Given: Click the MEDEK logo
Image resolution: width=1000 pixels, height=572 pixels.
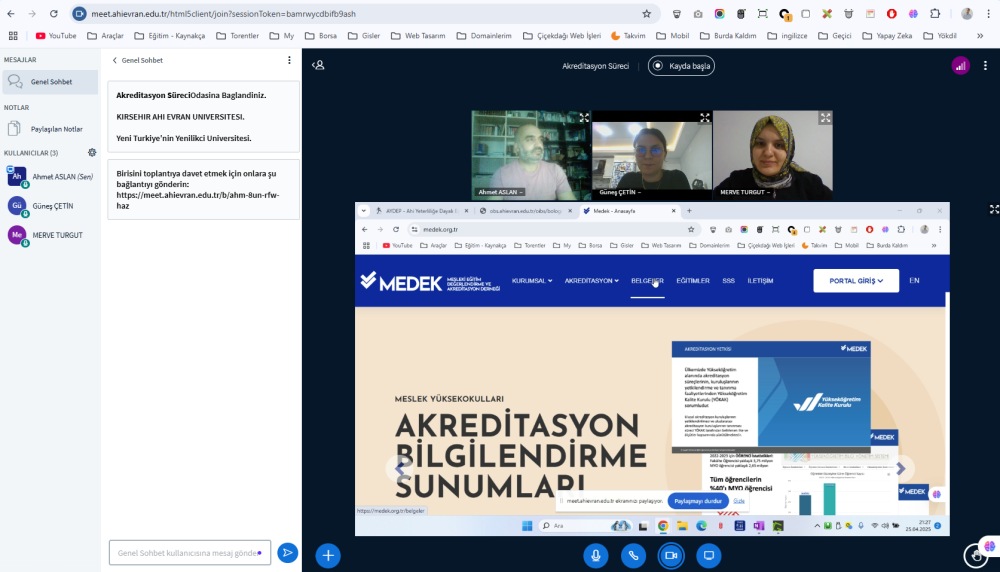Looking at the screenshot, I should point(430,281).
